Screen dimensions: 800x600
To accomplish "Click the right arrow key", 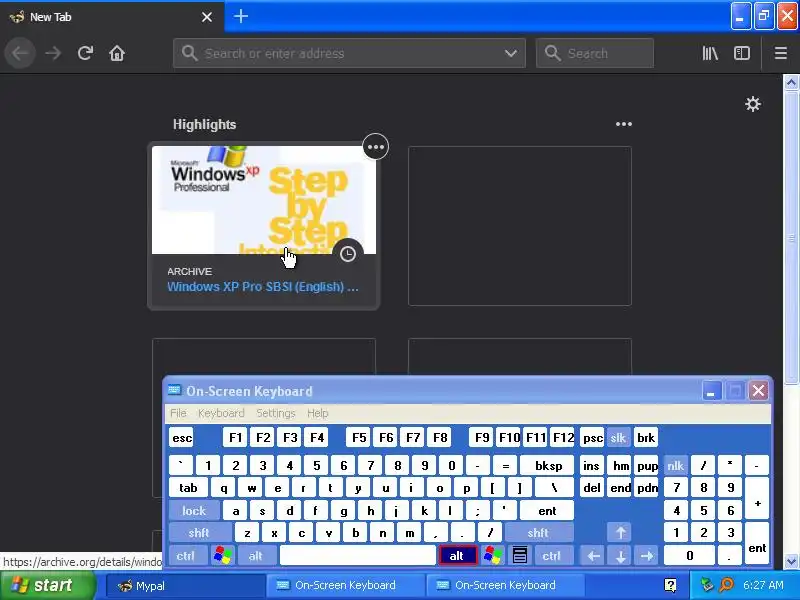I will tap(646, 556).
